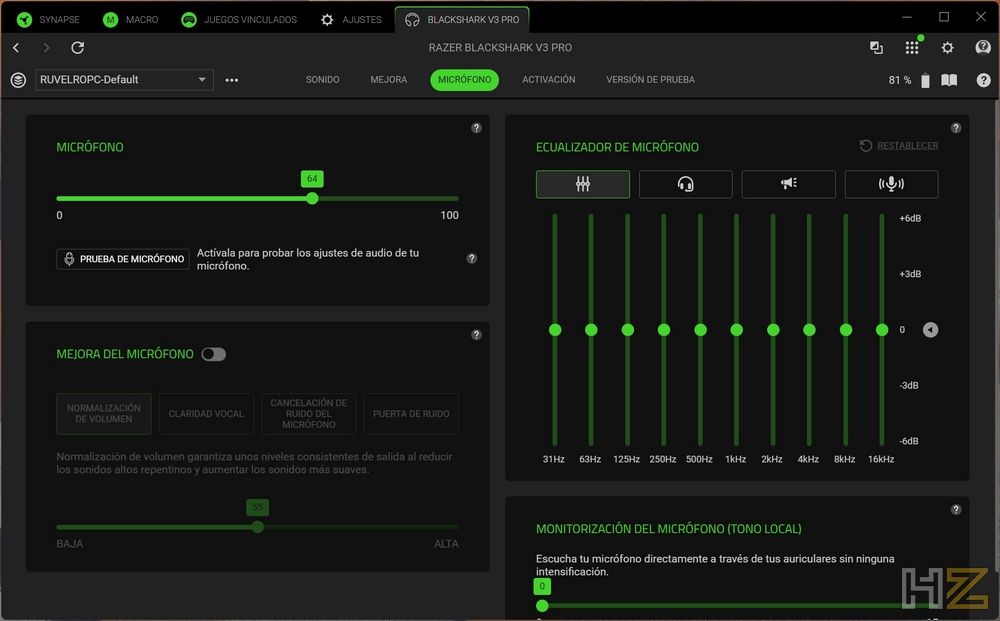The width and height of the screenshot is (1000, 621).
Task: Click the tono local slider handle at 0
Action: [542, 606]
